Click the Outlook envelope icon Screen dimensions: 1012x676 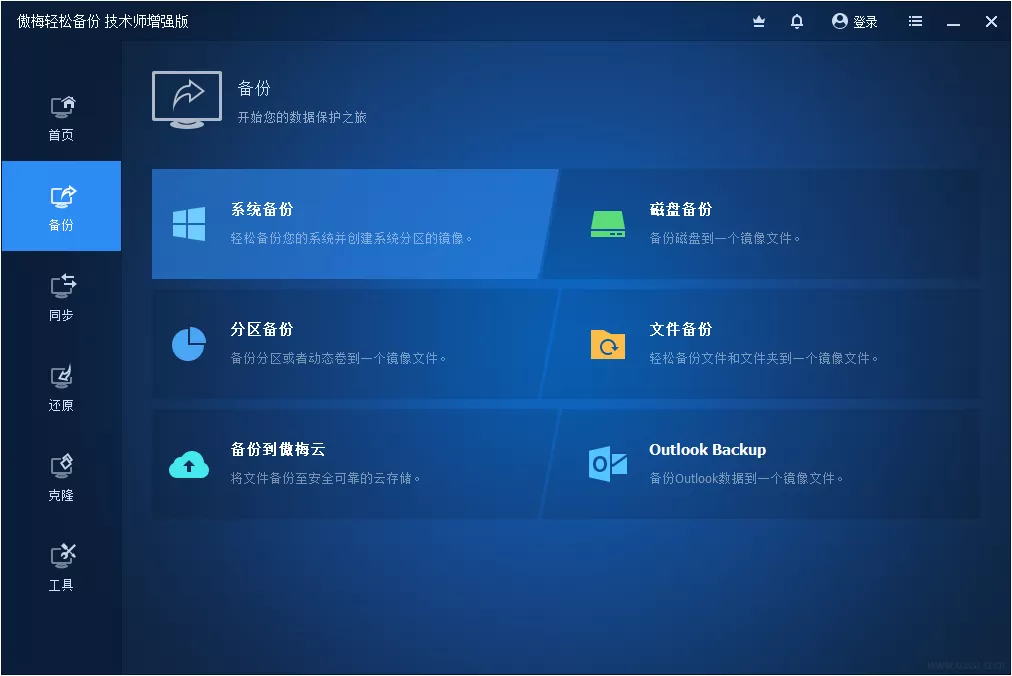click(x=607, y=464)
